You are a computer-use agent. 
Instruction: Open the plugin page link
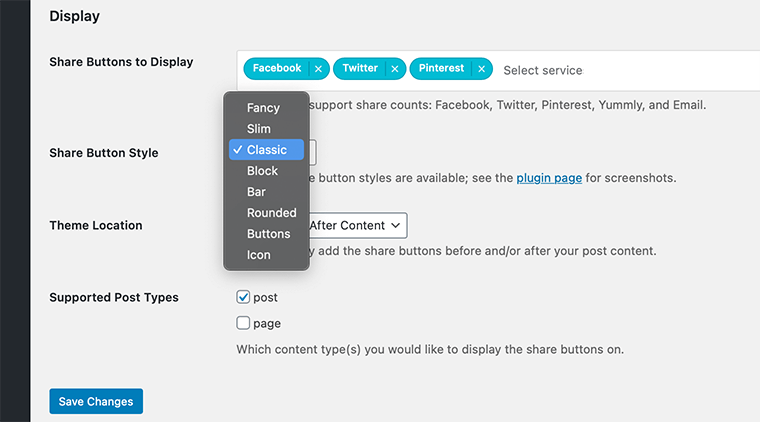[549, 178]
